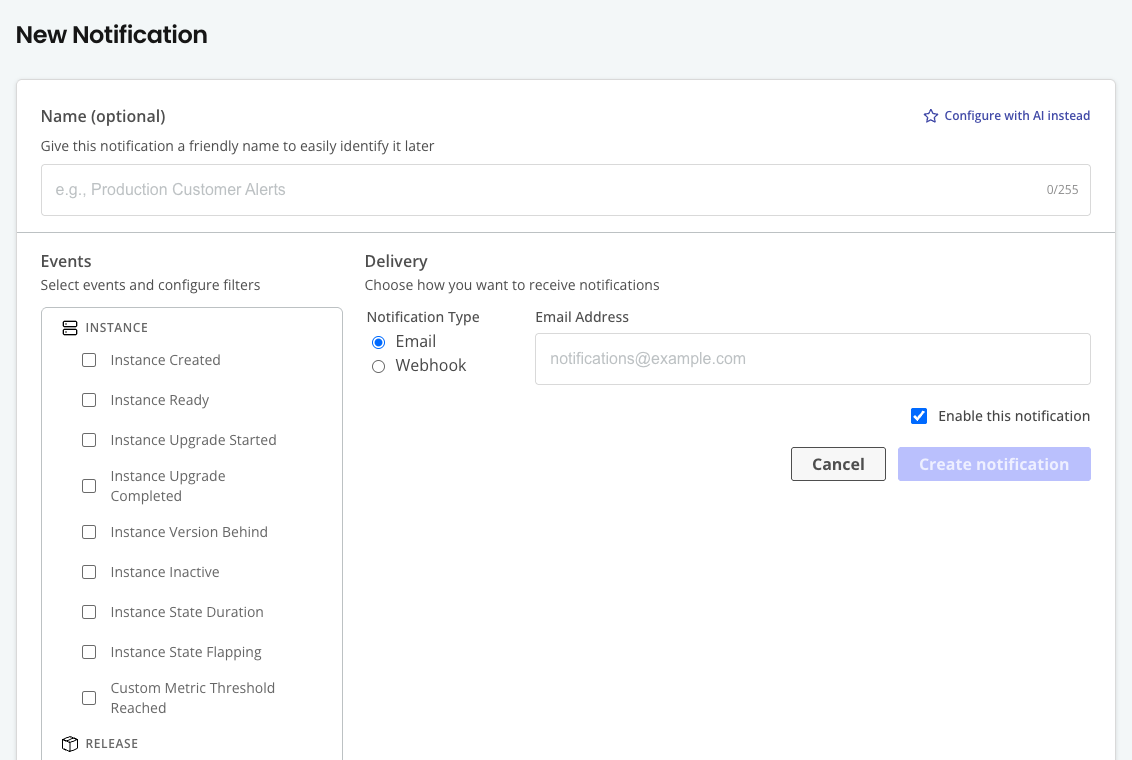Enable the Instance State Duration event
This screenshot has height=760, width=1132.
[x=88, y=612]
